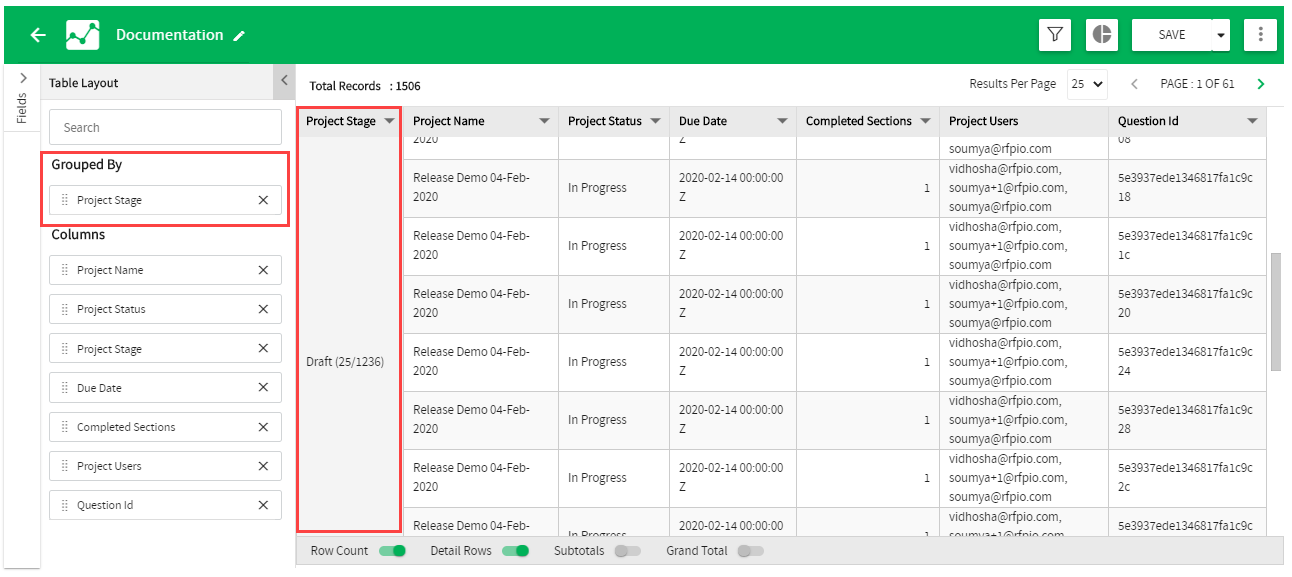This screenshot has height=577, width=1292.
Task: Click the SAVE button
Action: click(1172, 35)
